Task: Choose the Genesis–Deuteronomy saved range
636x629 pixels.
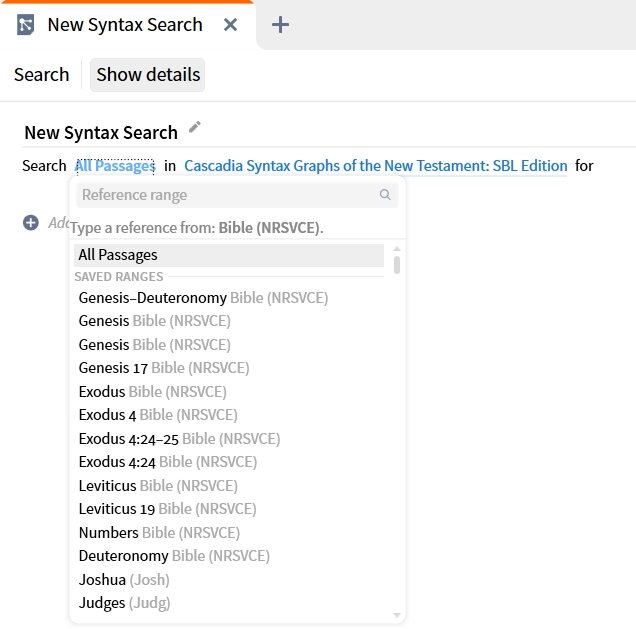Action: (x=229, y=298)
